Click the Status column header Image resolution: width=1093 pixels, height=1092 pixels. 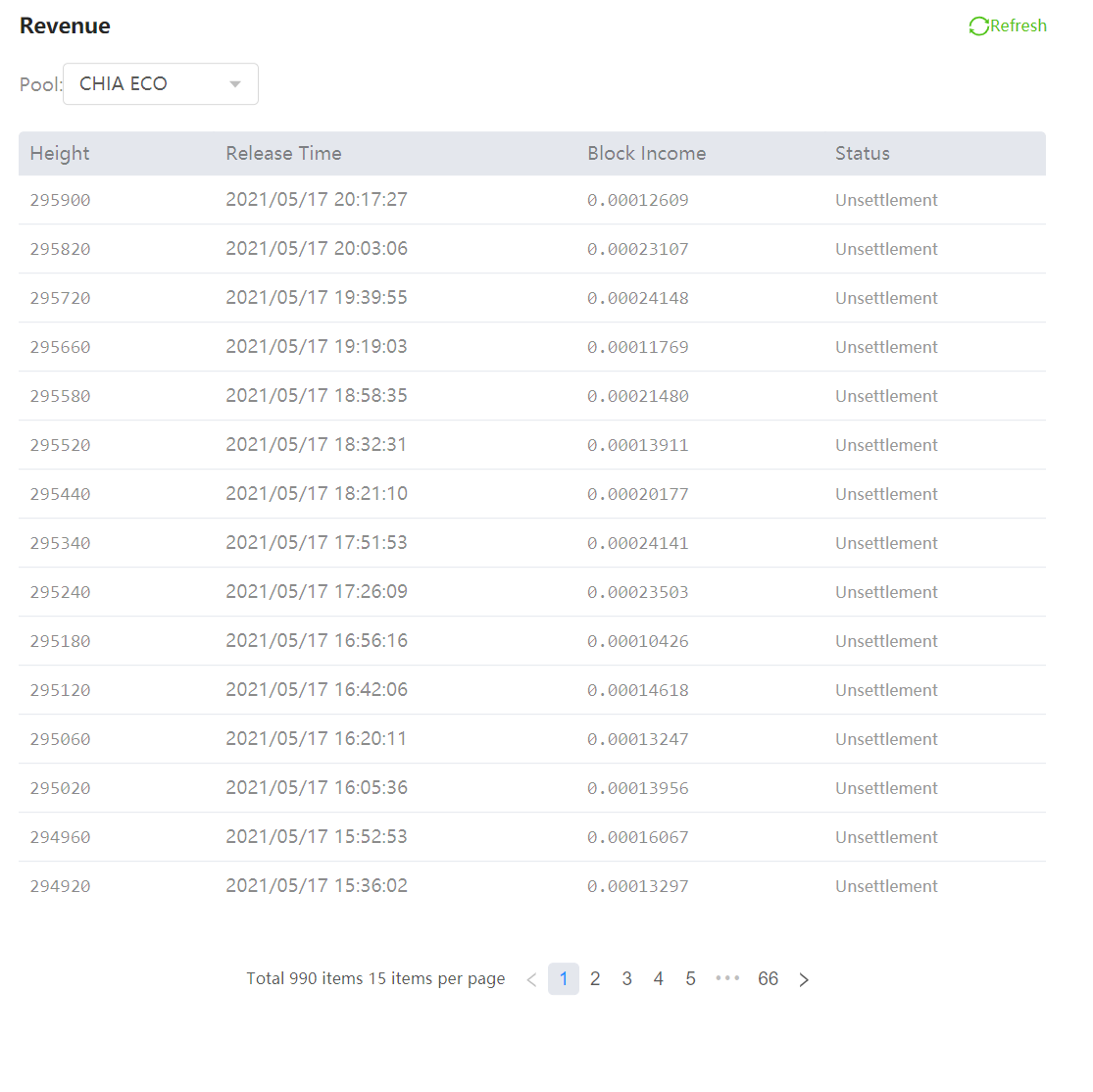click(x=862, y=153)
